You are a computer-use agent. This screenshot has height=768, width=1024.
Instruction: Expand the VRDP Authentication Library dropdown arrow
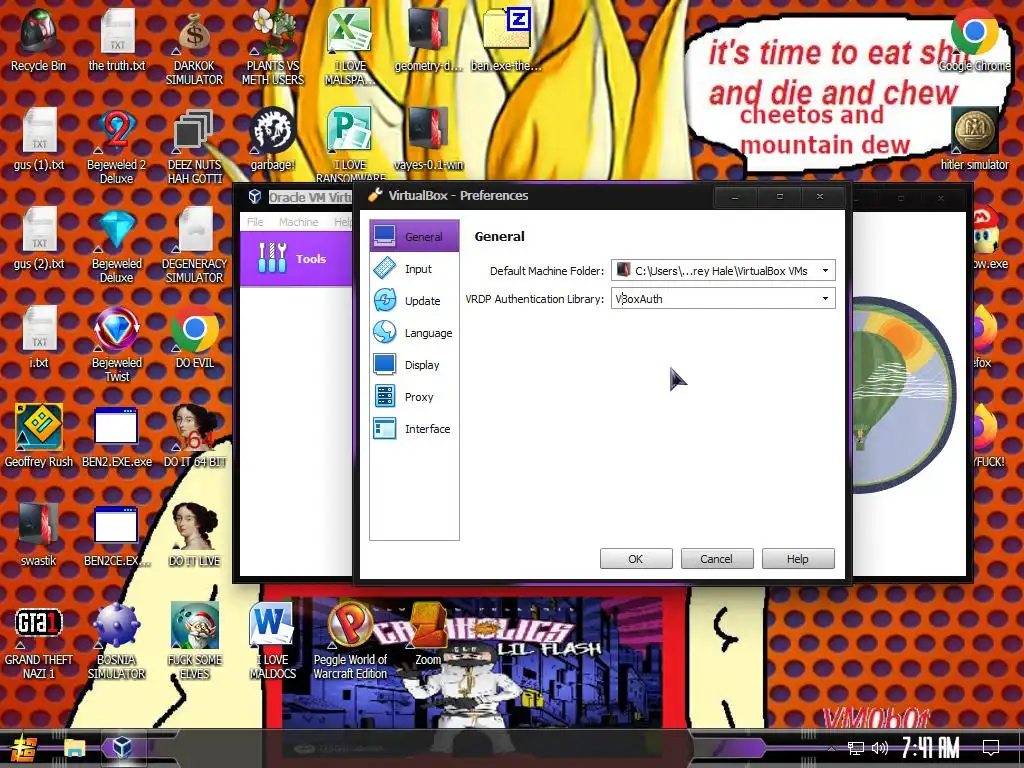(x=825, y=298)
